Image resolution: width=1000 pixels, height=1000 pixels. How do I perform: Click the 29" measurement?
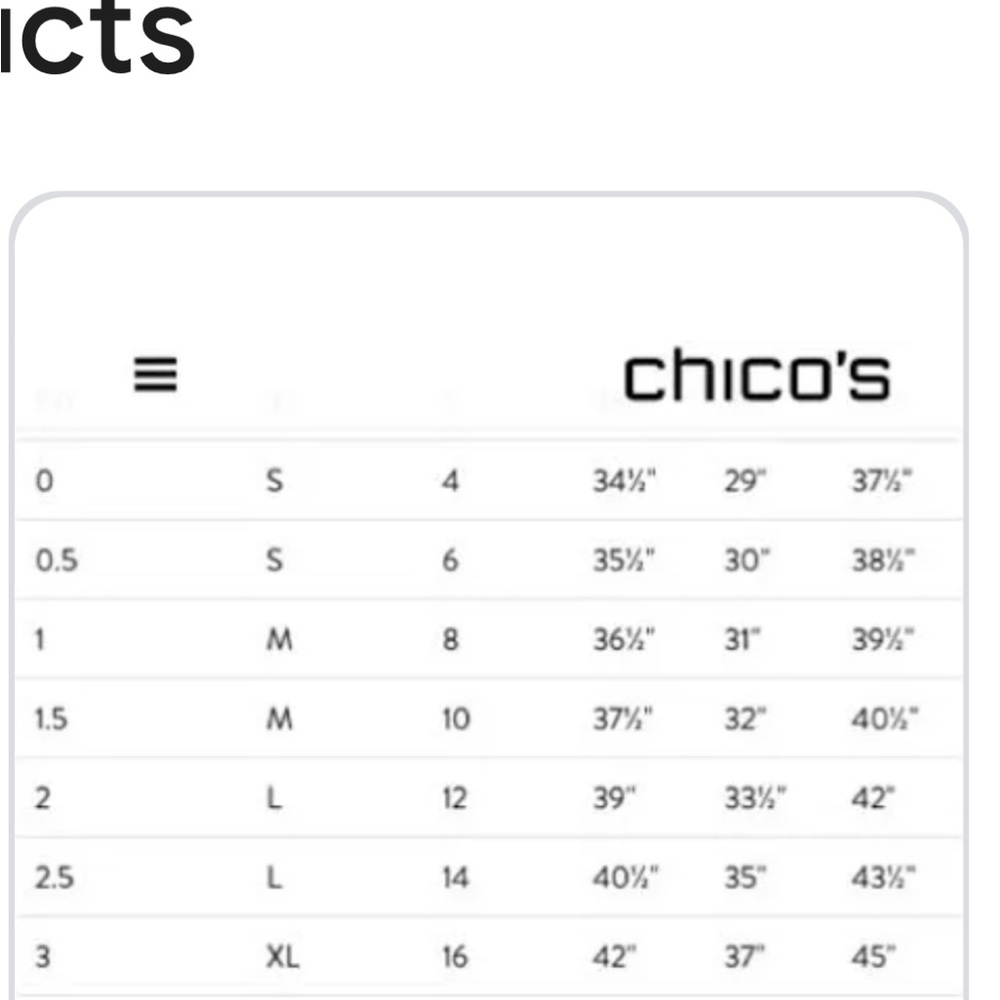pos(744,482)
